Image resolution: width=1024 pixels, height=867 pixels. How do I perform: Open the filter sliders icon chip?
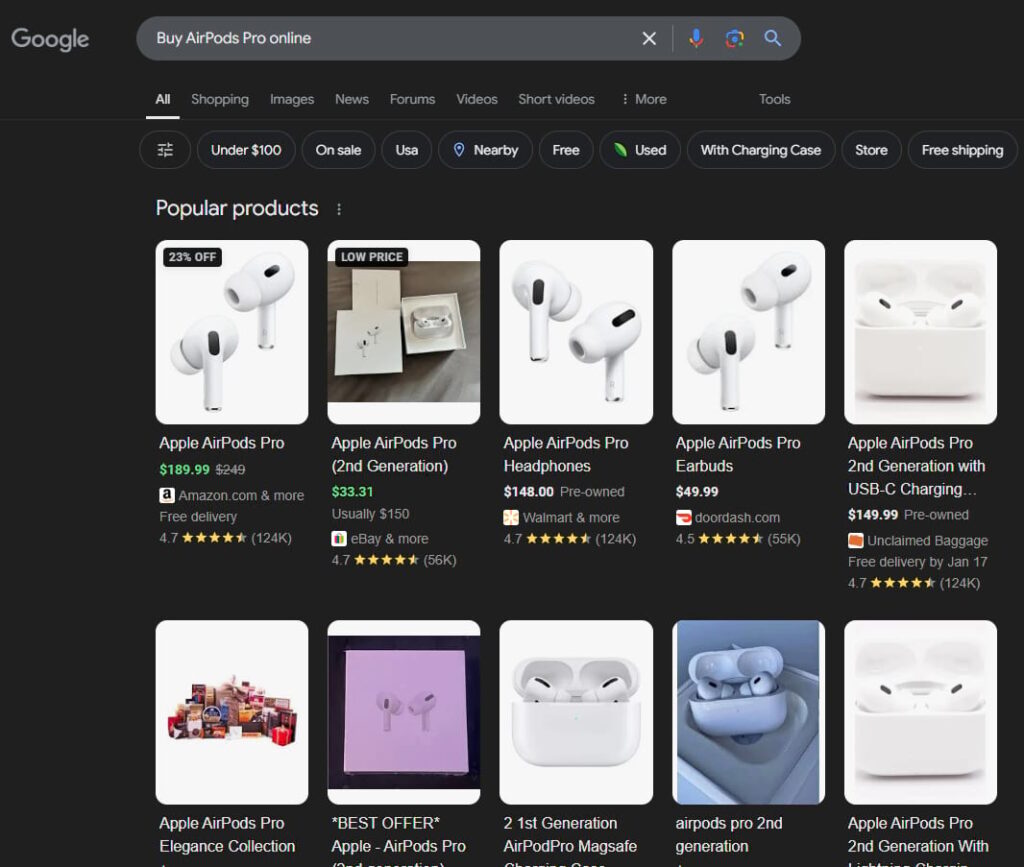165,150
